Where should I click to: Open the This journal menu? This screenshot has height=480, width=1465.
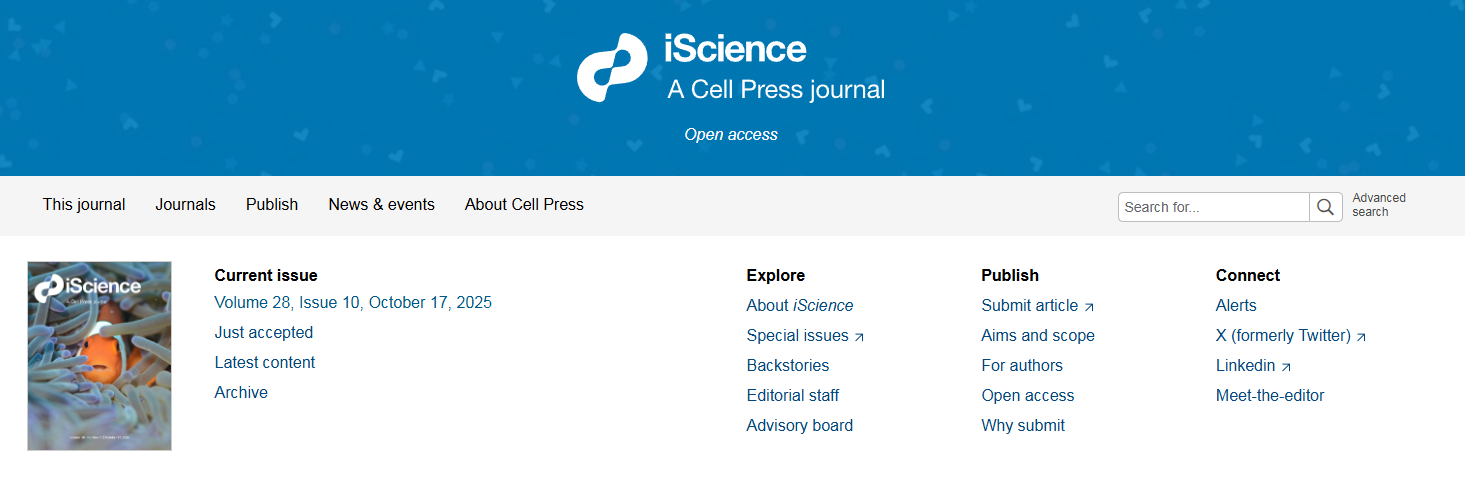(84, 204)
